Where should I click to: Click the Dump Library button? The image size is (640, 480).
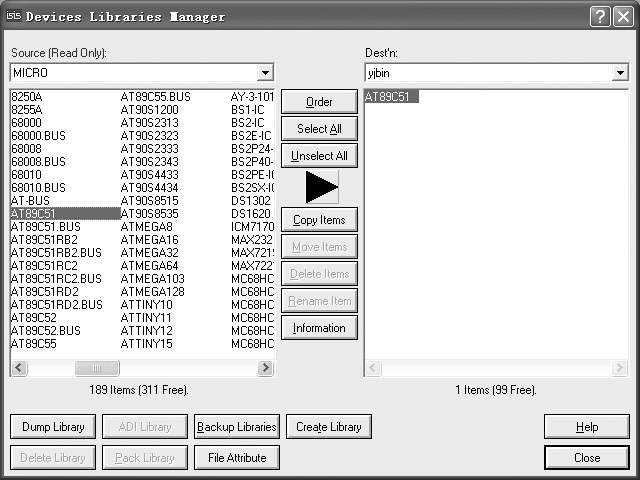point(54,427)
